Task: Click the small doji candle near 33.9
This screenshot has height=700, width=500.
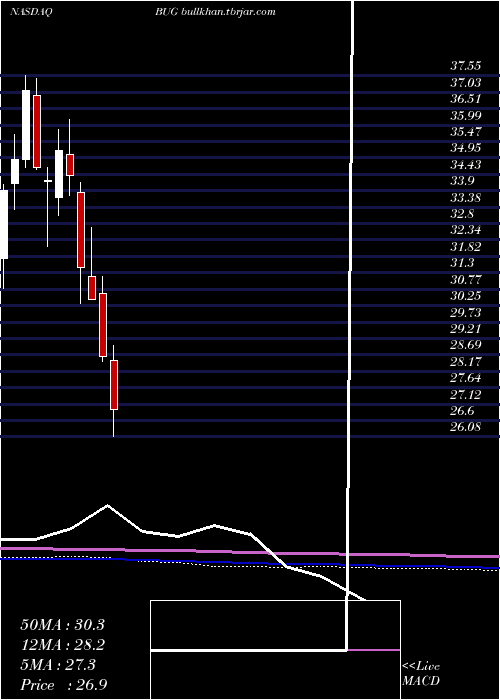Action: pos(48,181)
